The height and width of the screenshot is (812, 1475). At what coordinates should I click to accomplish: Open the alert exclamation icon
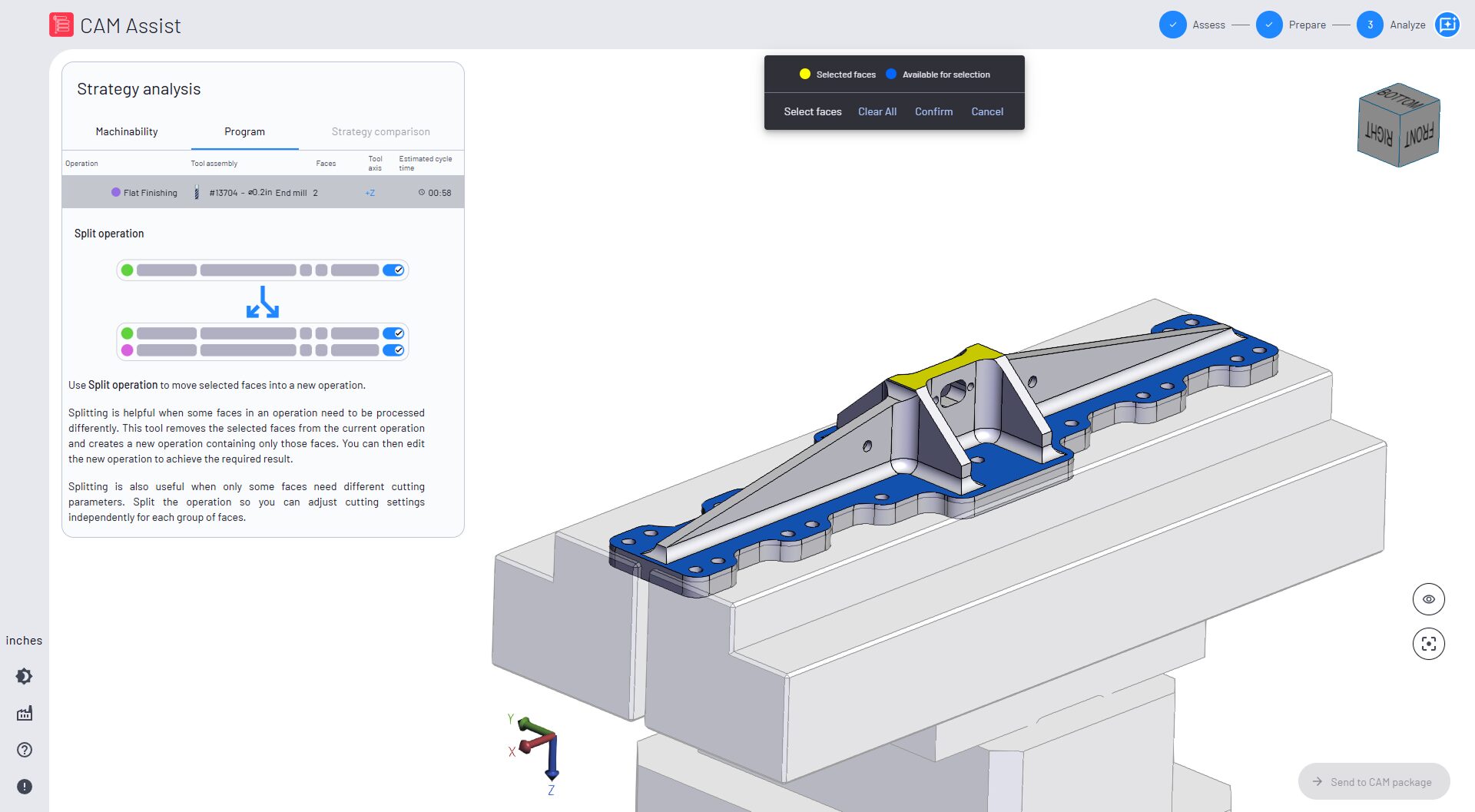(x=25, y=787)
